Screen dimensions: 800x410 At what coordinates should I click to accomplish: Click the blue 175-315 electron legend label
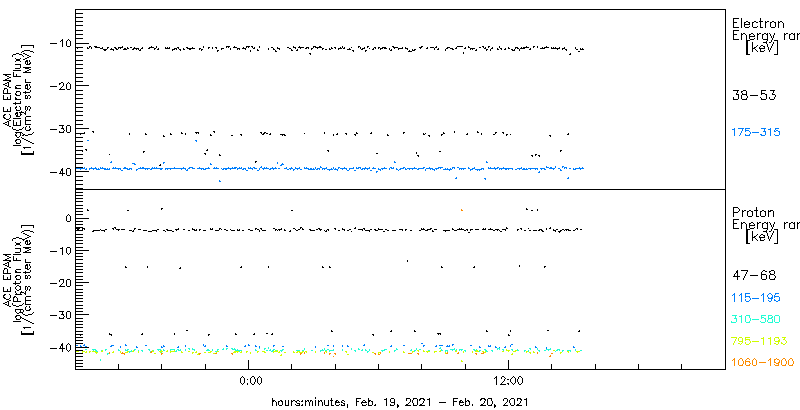click(x=756, y=133)
